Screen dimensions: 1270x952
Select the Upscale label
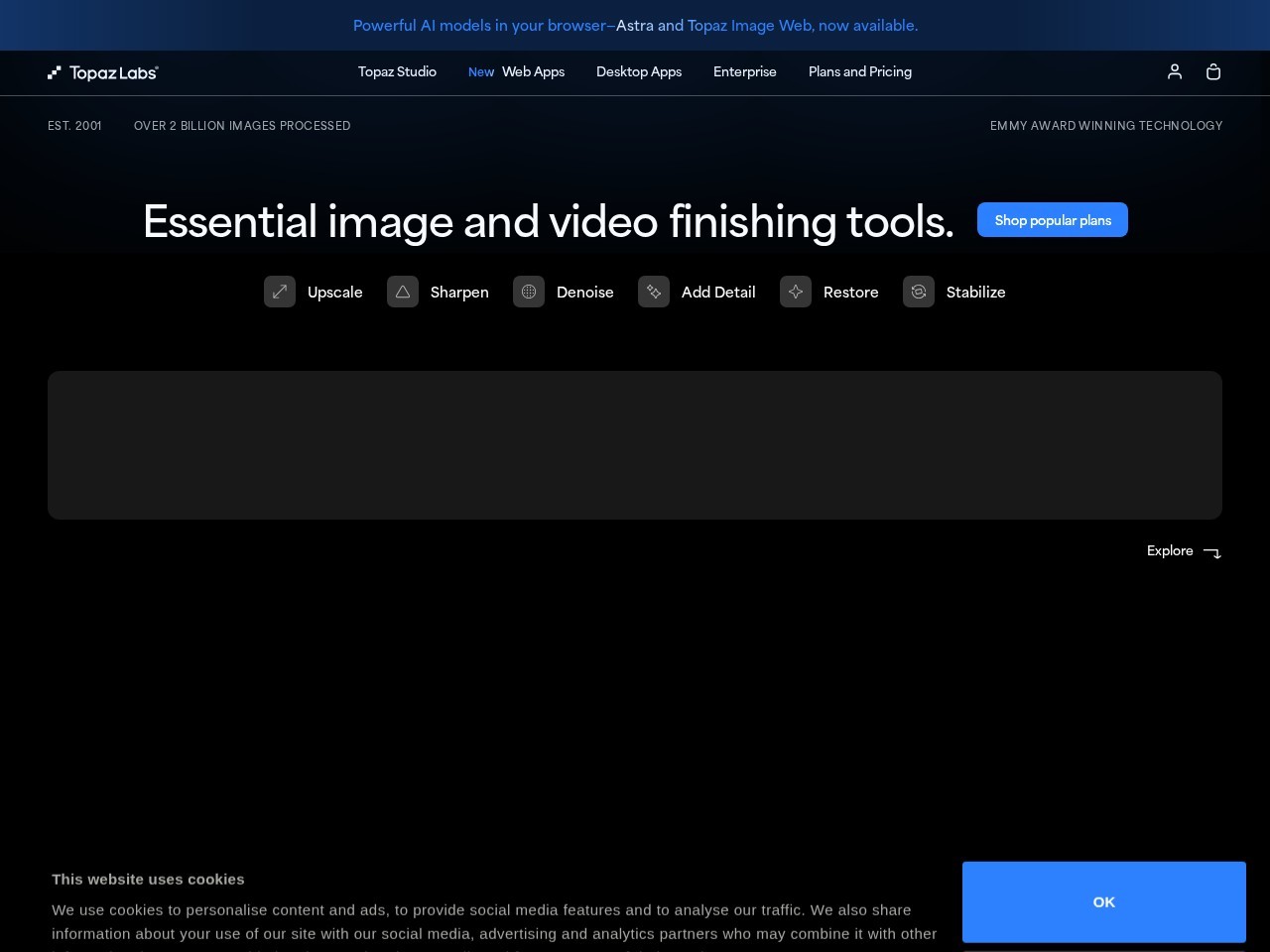tap(335, 292)
